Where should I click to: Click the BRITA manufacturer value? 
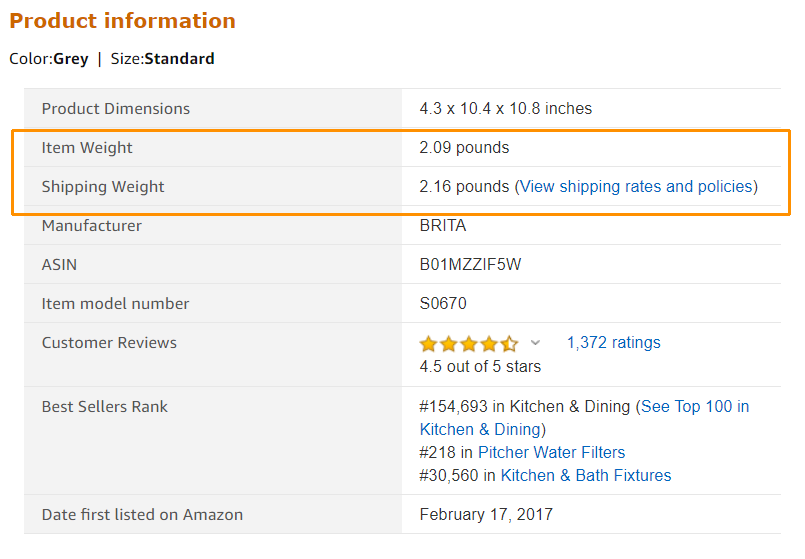pos(443,225)
